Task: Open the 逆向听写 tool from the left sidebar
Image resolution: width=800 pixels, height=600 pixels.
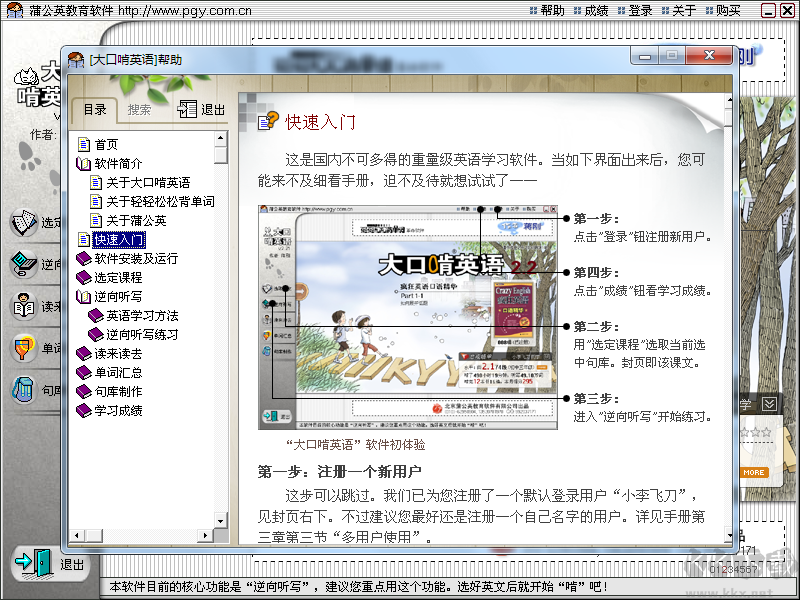Action: pyautogui.click(x=25, y=265)
